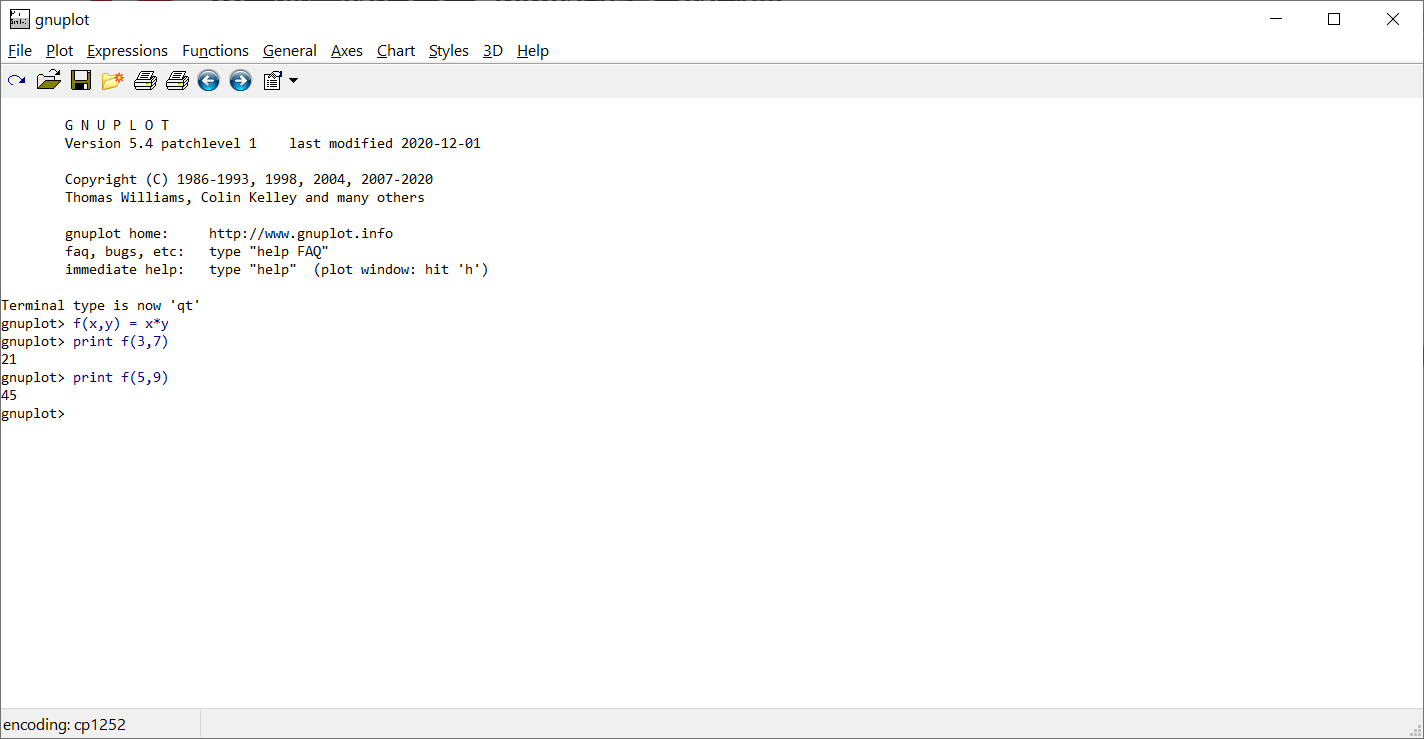The image size is (1424, 739).
Task: Maximize the gnuplot window
Action: (x=1334, y=19)
